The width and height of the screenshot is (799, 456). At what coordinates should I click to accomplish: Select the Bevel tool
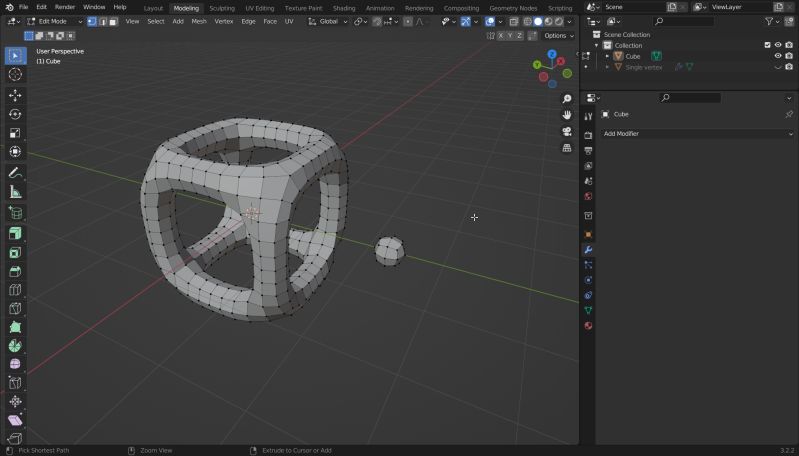point(15,272)
